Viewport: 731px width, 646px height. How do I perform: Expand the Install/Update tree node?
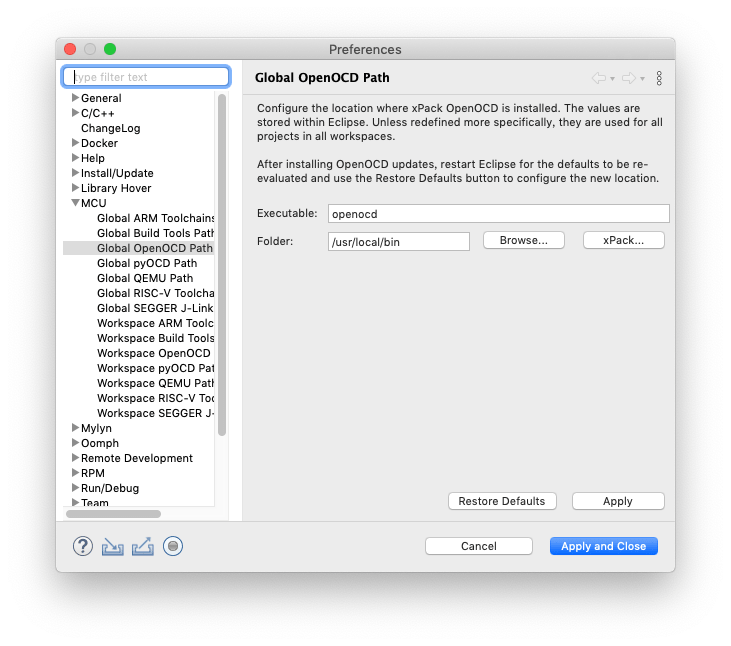point(75,172)
